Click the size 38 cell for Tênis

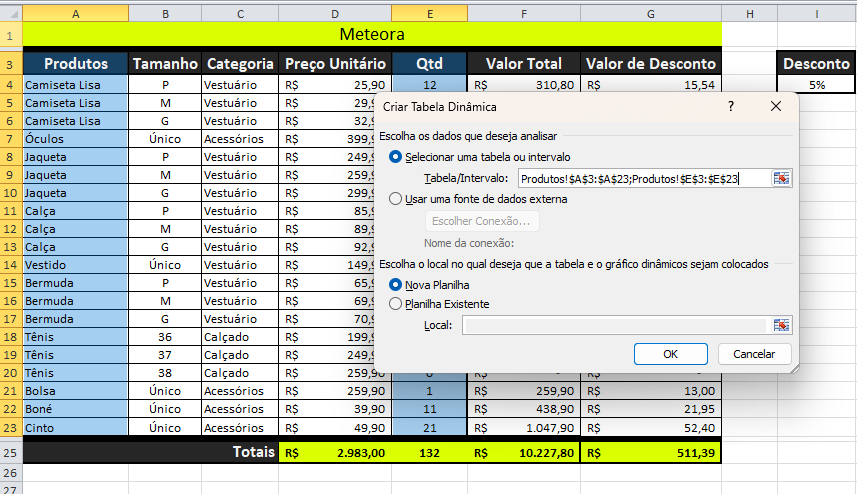pos(165,373)
